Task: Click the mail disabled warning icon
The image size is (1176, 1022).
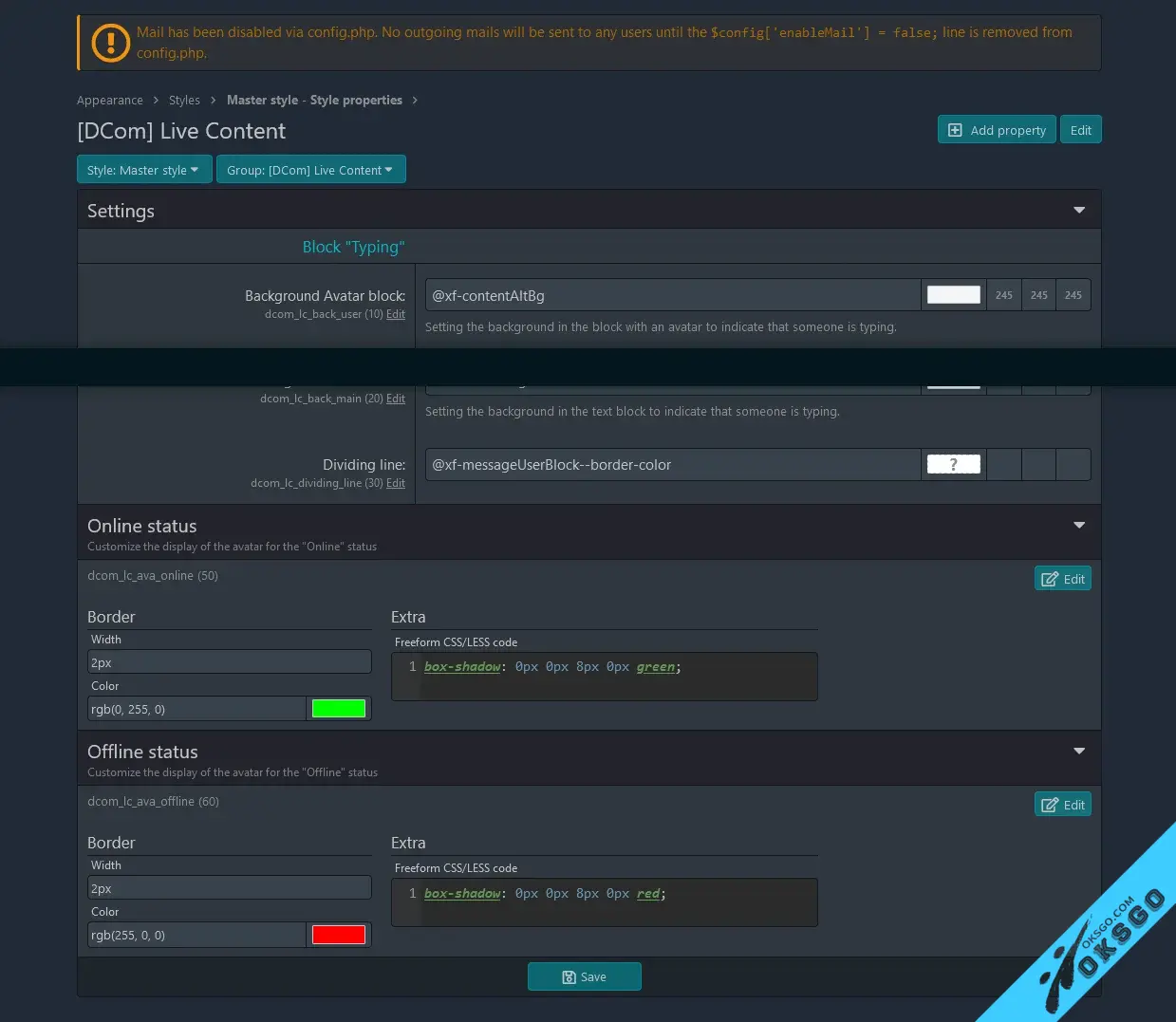Action: 110,43
